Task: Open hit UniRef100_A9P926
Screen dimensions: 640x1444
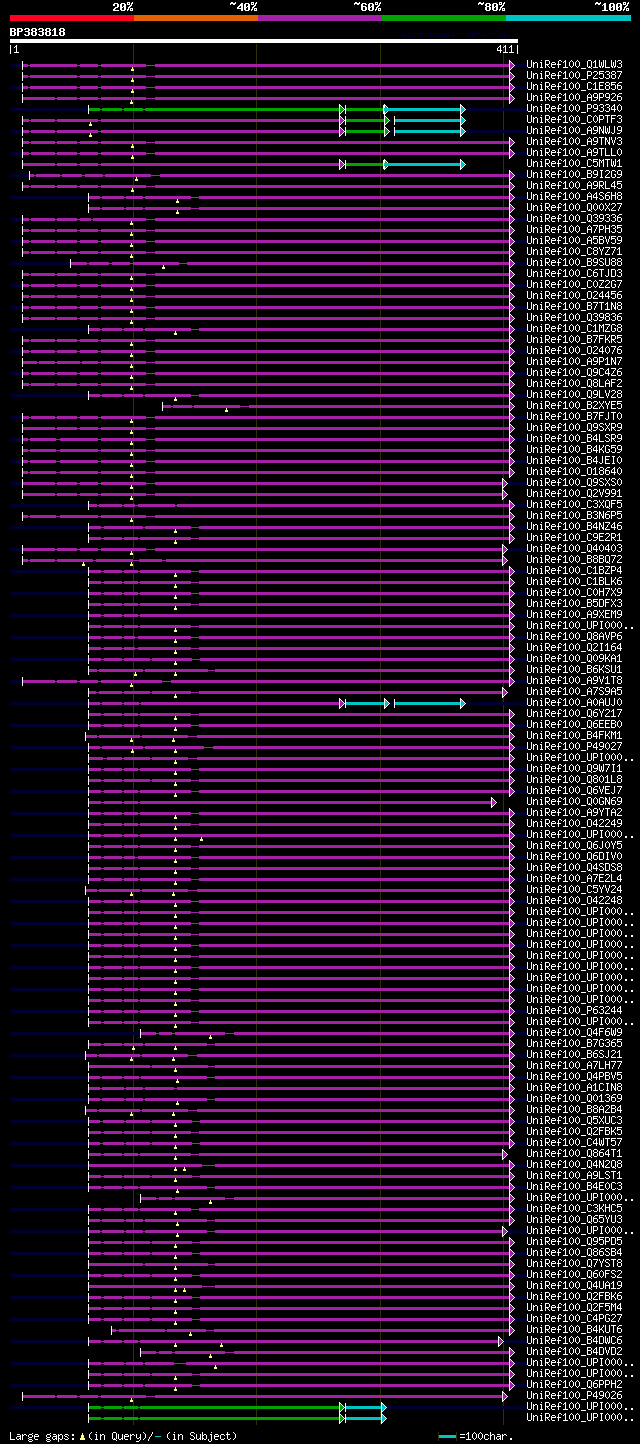Action: tap(574, 97)
